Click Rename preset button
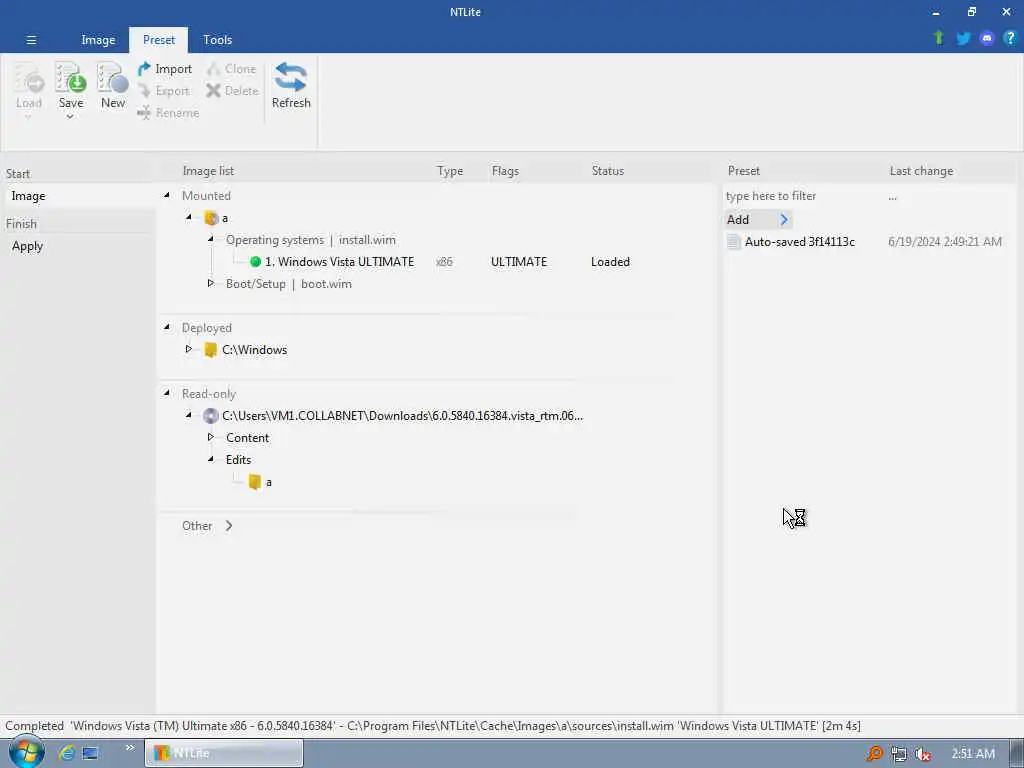The height and width of the screenshot is (768, 1024). (168, 113)
